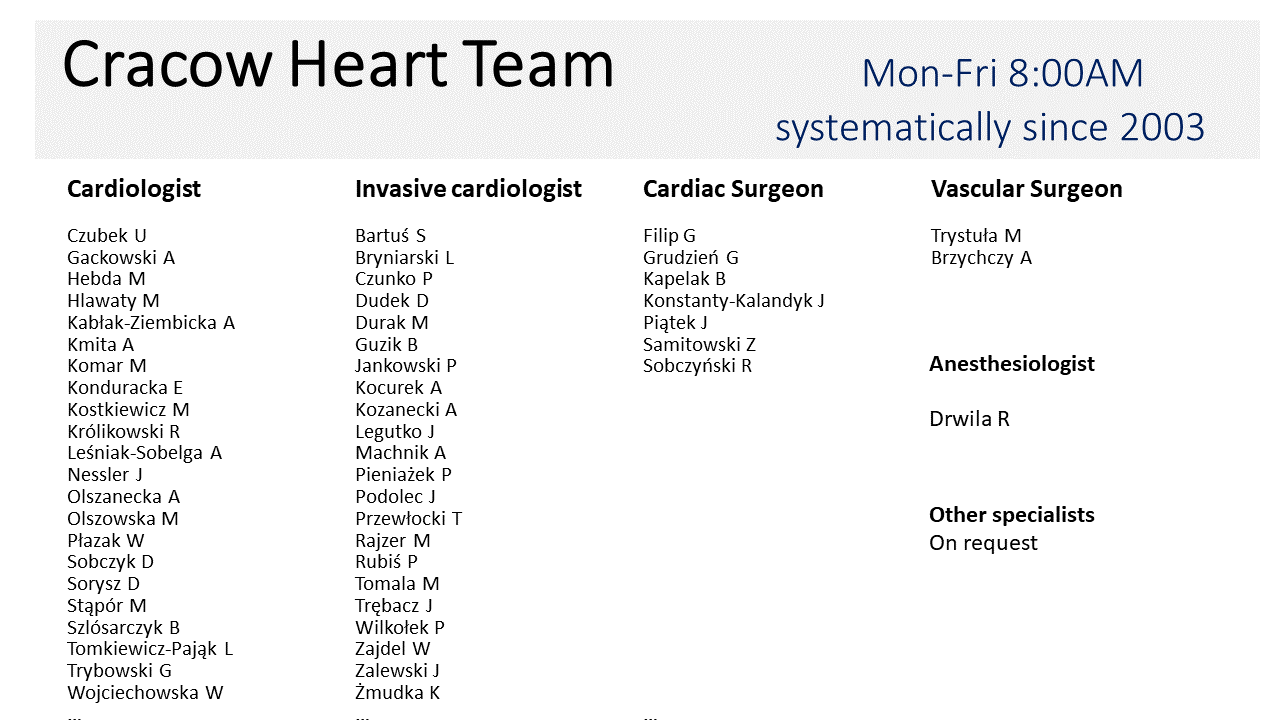Click the name Brzychczy A
The image size is (1280, 720).
[x=981, y=258]
